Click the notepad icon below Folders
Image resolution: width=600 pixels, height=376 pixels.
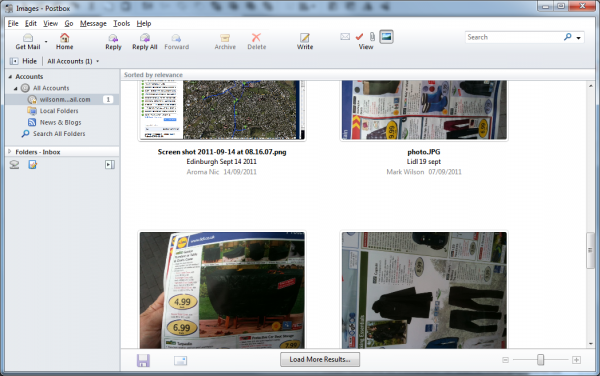pos(33,164)
